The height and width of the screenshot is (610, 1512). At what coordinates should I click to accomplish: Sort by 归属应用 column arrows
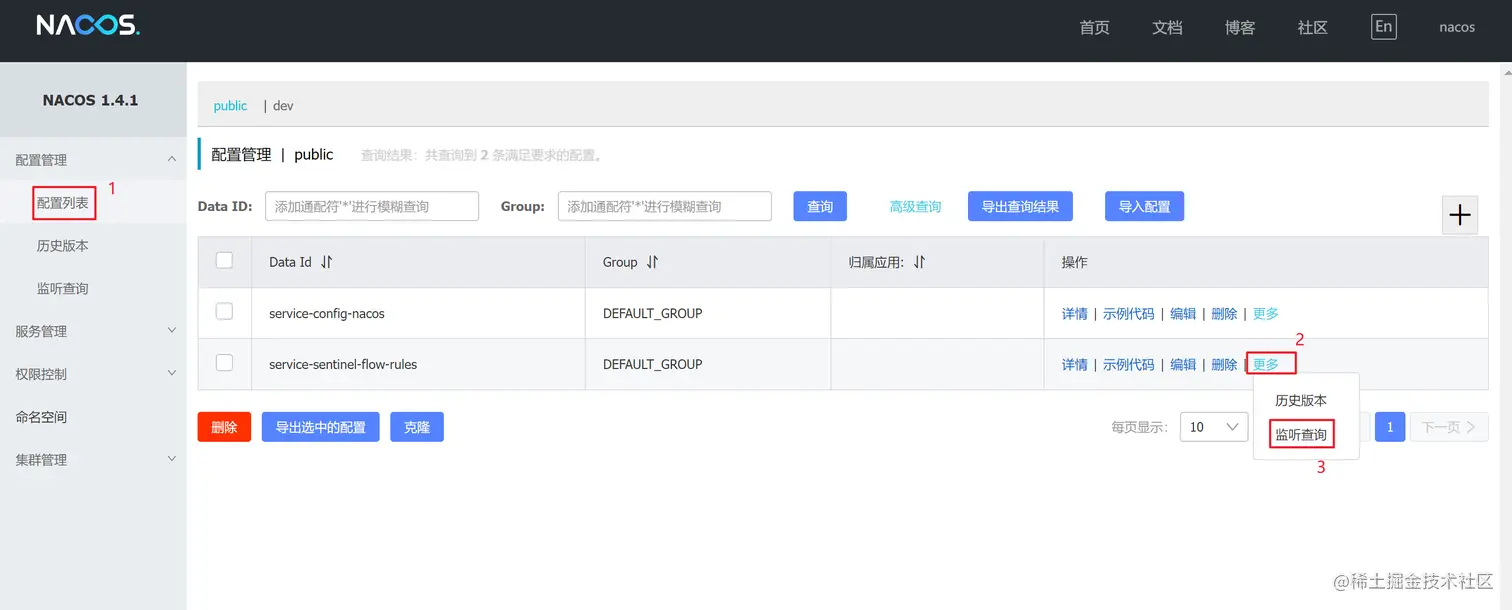coord(919,262)
